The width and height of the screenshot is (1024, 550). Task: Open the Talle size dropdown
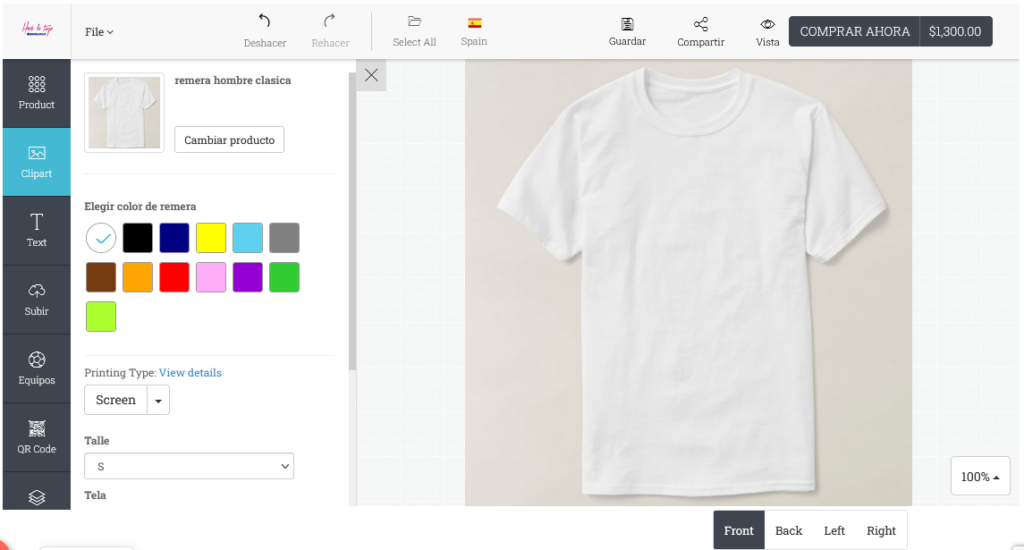(189, 466)
